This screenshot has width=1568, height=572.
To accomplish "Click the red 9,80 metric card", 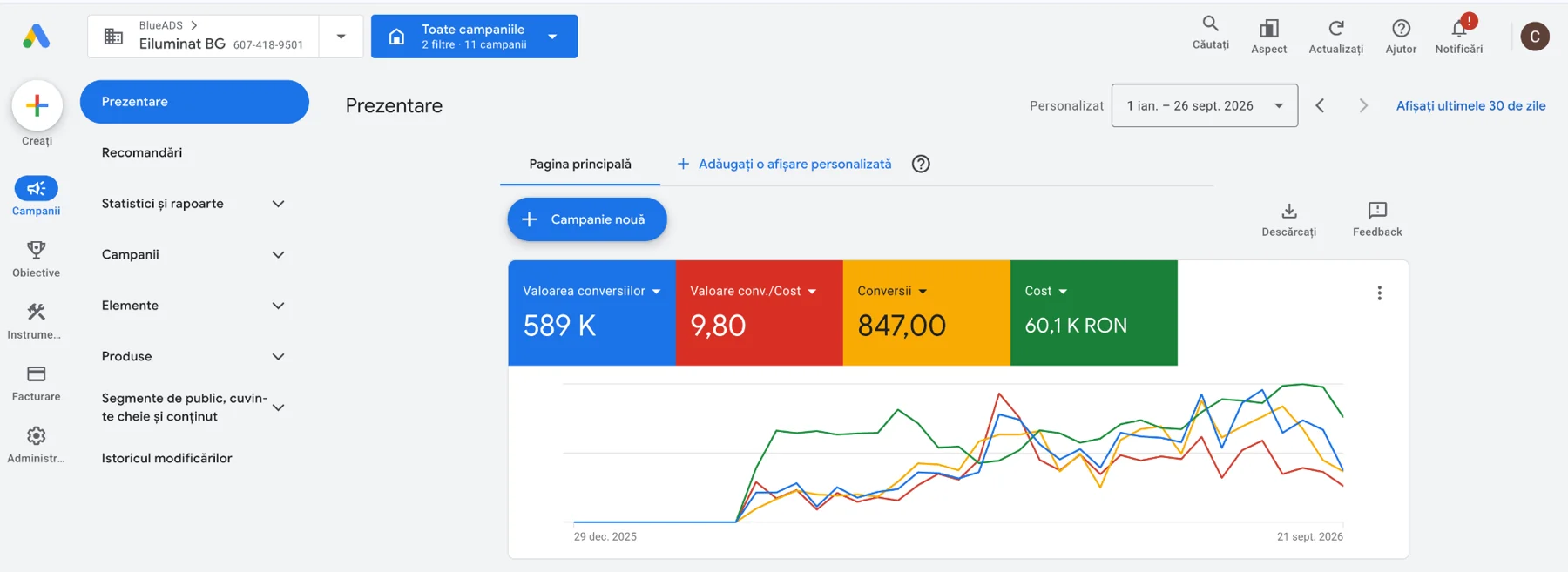I will [759, 313].
